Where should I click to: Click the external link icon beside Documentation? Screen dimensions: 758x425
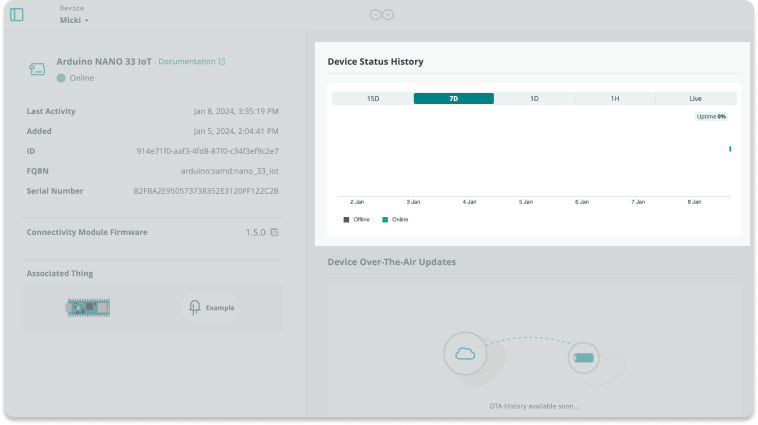222,61
